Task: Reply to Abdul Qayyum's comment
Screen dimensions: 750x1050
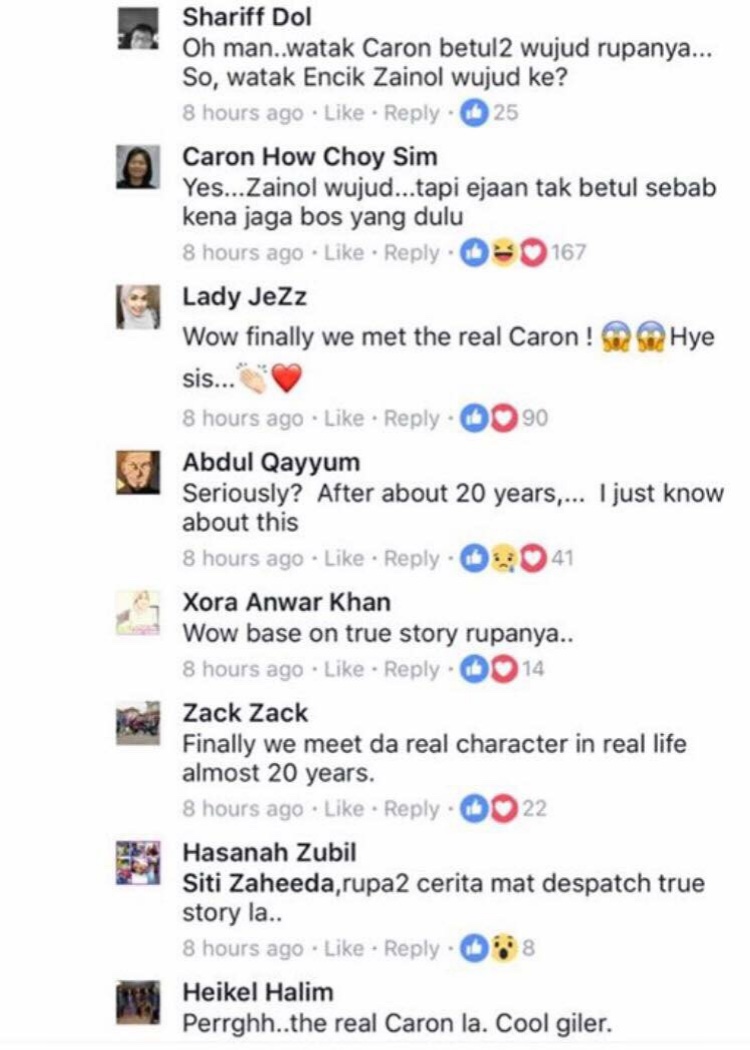Action: [x=412, y=558]
